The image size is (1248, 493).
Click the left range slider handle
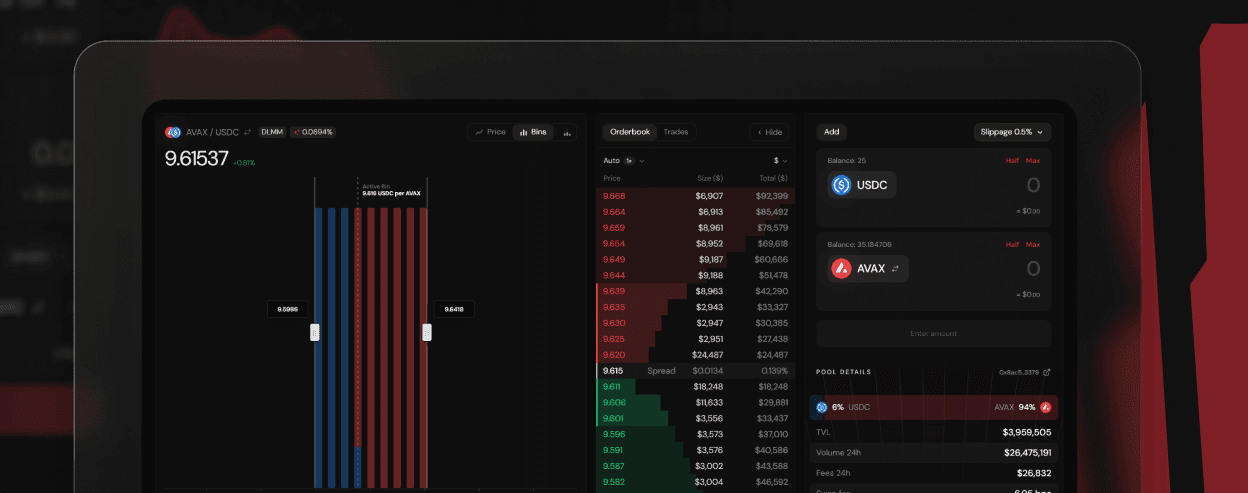point(315,332)
